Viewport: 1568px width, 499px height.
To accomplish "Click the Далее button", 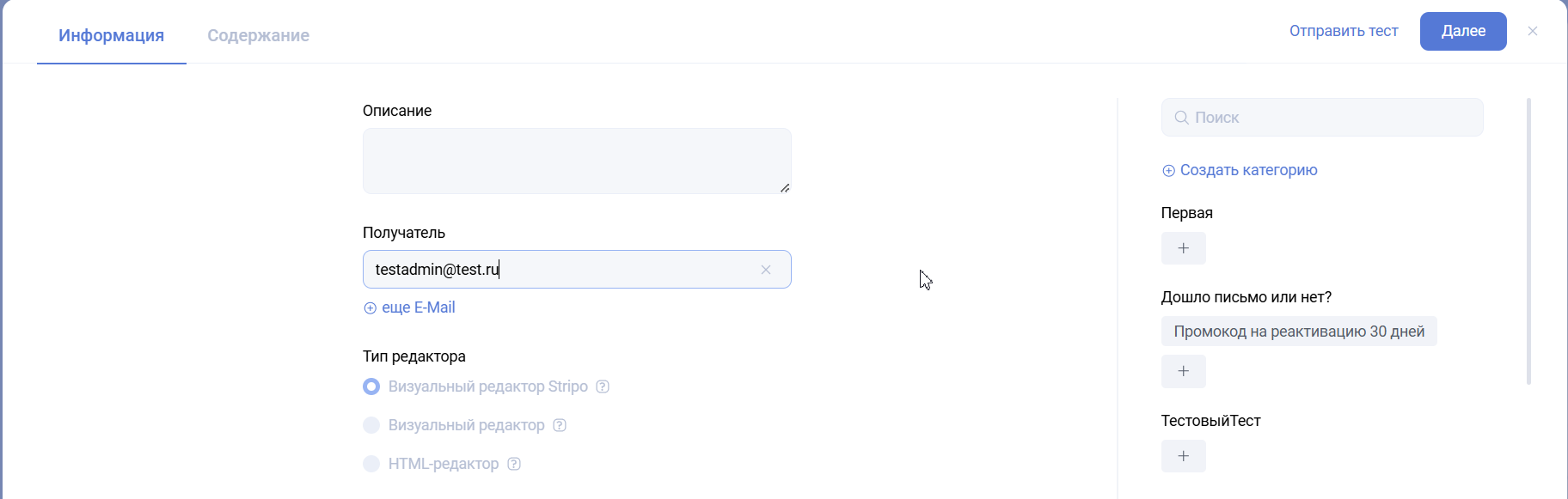I will [1462, 31].
